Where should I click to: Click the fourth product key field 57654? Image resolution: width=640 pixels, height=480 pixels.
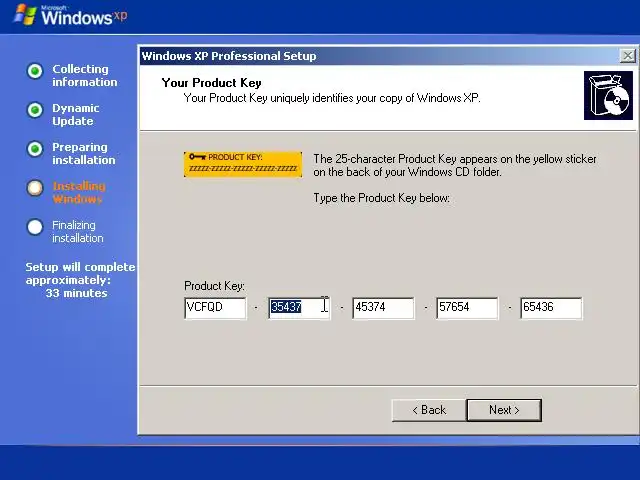point(467,308)
